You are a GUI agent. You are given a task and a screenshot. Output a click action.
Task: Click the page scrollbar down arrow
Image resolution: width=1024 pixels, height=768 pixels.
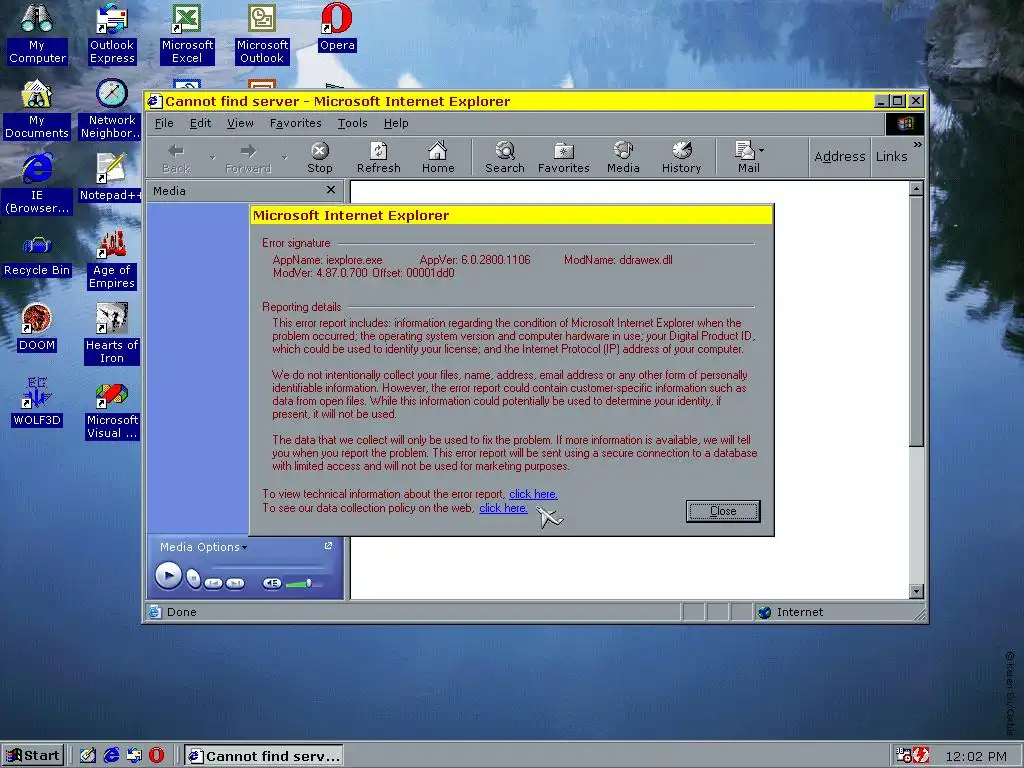click(x=916, y=592)
